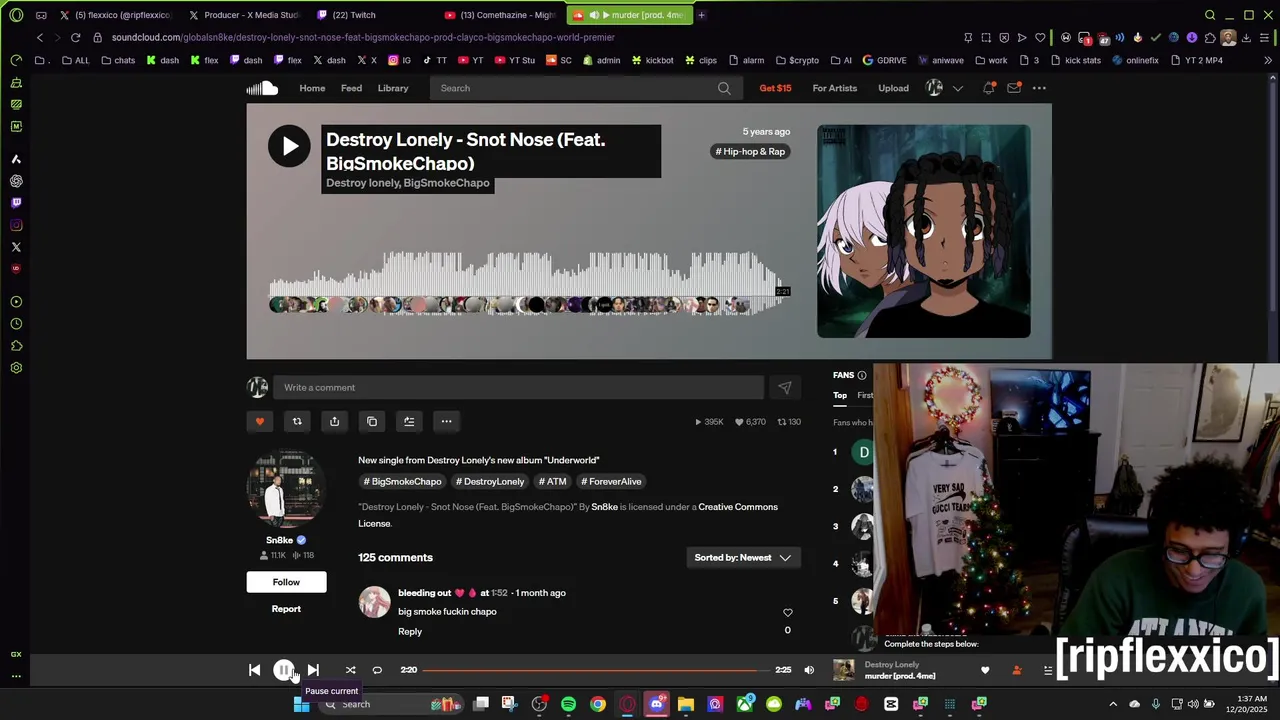This screenshot has height=720, width=1280.
Task: Open the X Media Studio Producer tab
Action: point(243,15)
